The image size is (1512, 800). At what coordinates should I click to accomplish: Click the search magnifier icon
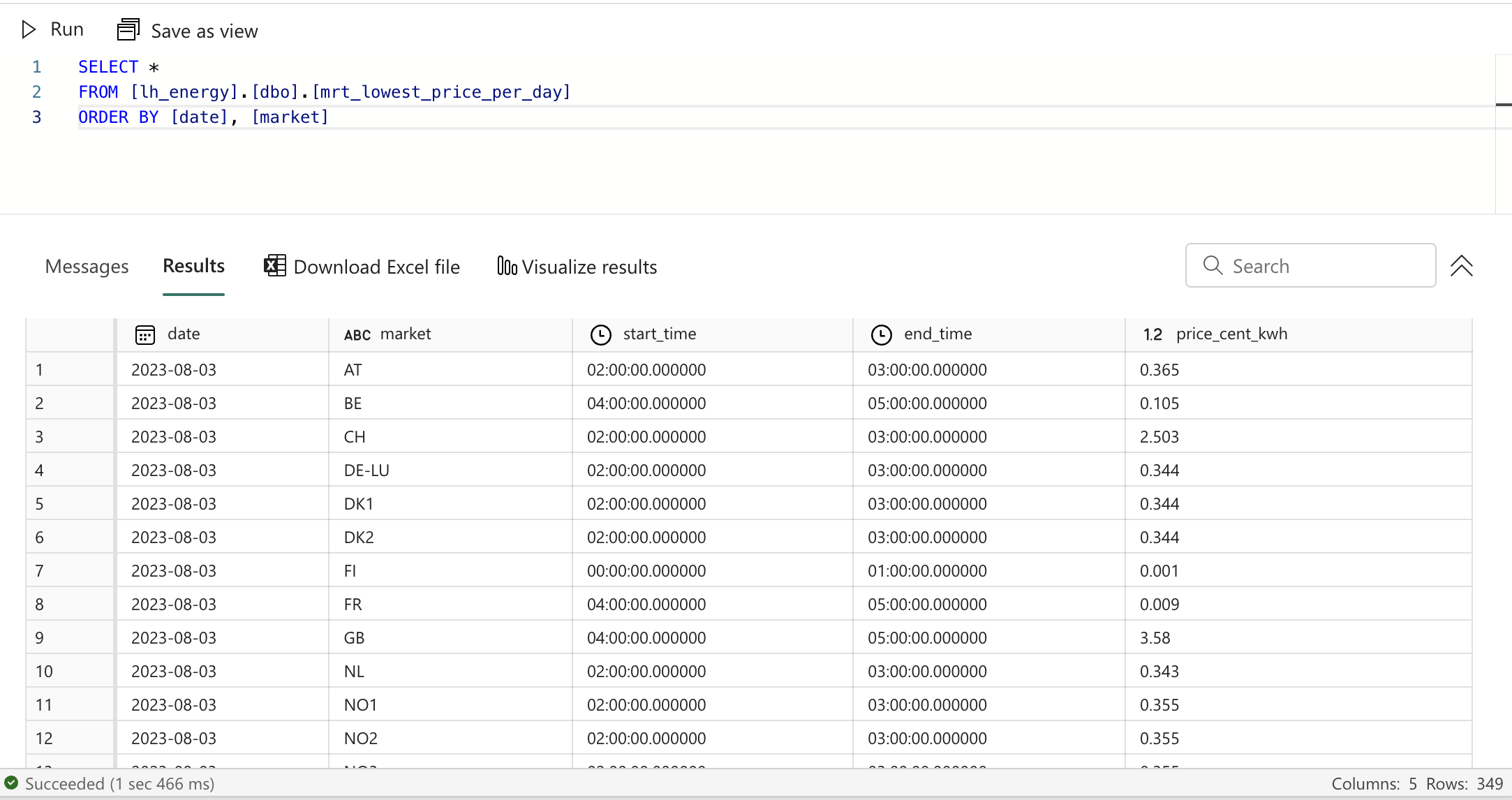(x=1212, y=265)
